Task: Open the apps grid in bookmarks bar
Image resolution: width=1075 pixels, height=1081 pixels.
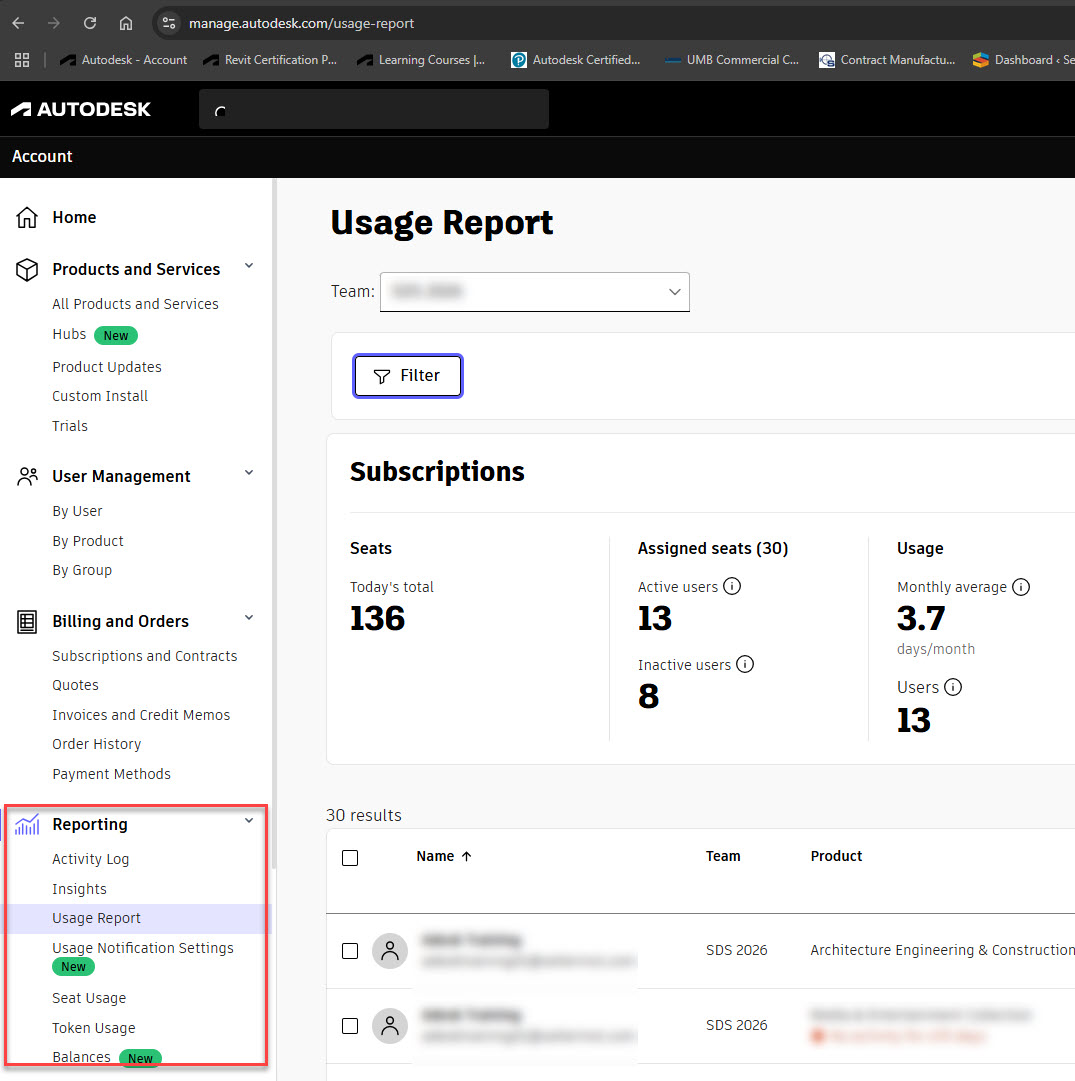Action: click(x=22, y=60)
